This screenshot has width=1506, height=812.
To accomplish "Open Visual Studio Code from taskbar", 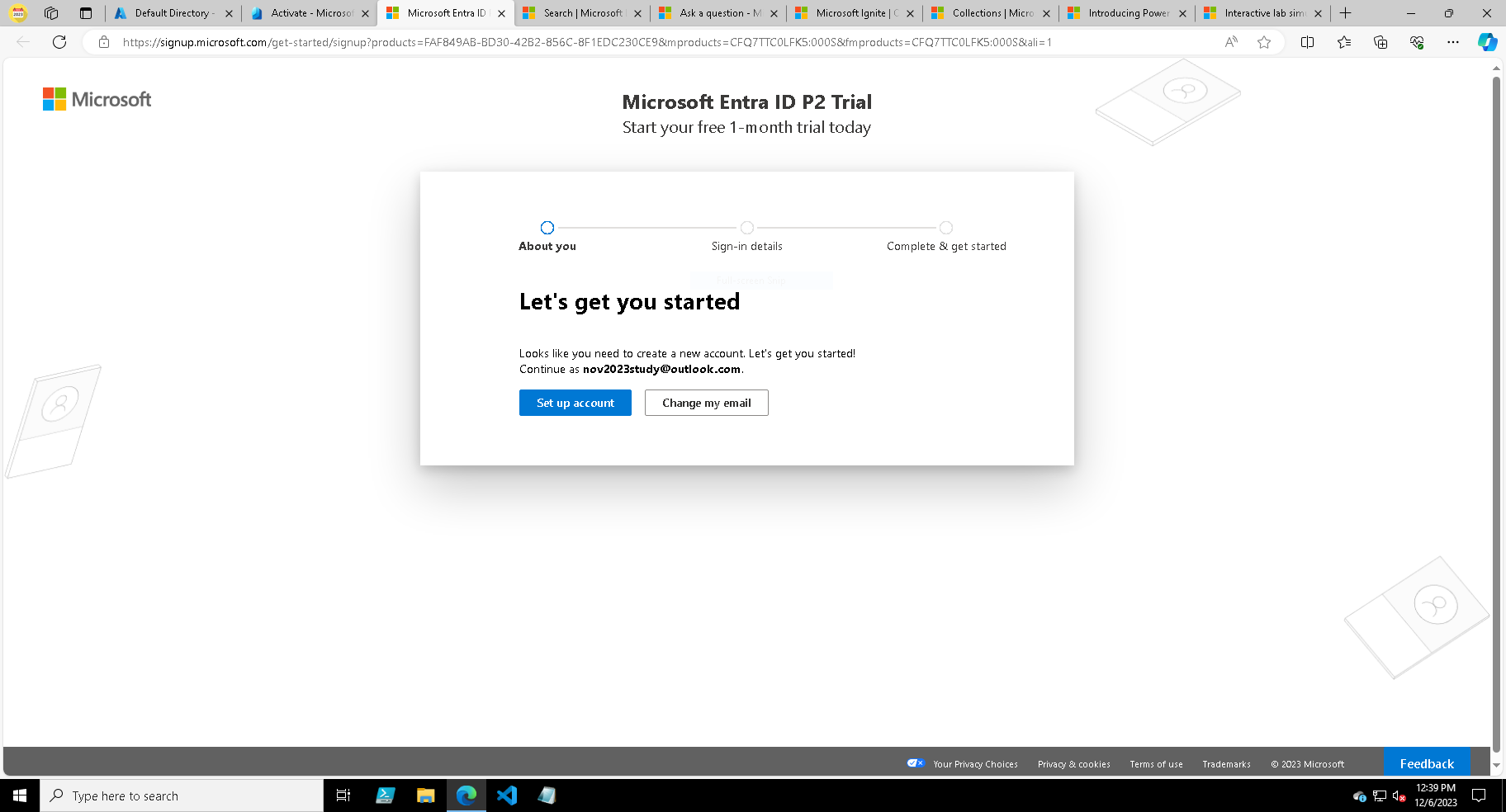I will click(507, 795).
